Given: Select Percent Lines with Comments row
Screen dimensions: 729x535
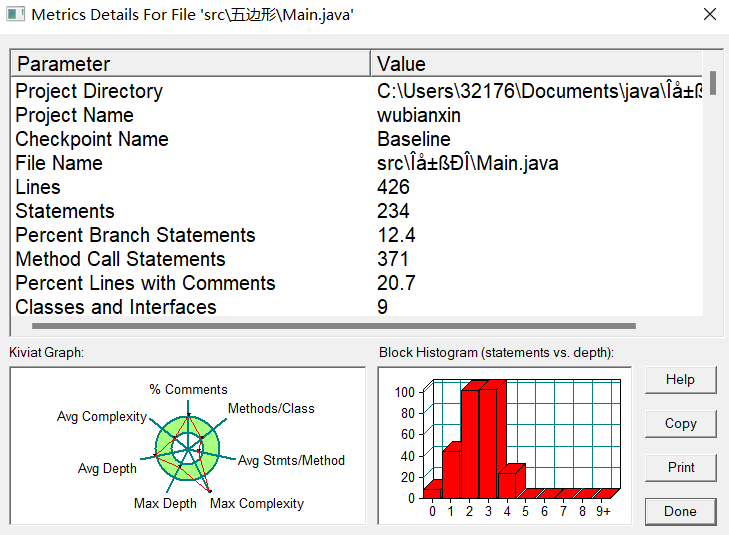Looking at the screenshot, I should click(x=357, y=284).
